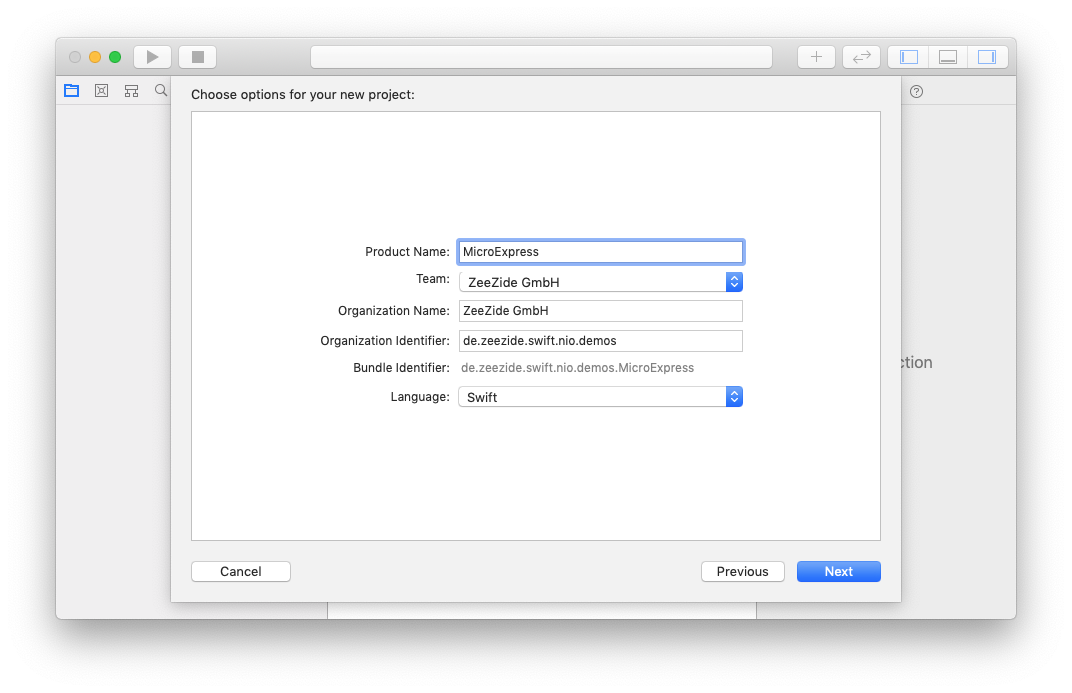1072x693 pixels.
Task: Open the Language dropdown showing Swift
Action: click(601, 396)
